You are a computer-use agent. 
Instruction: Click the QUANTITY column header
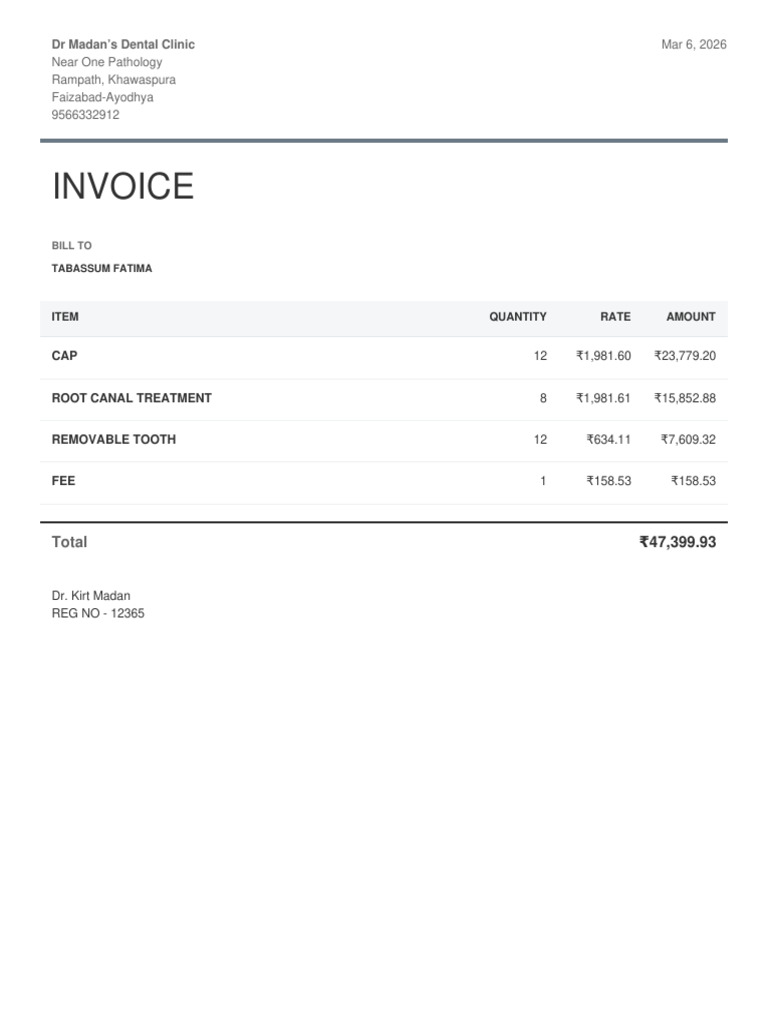coord(518,317)
